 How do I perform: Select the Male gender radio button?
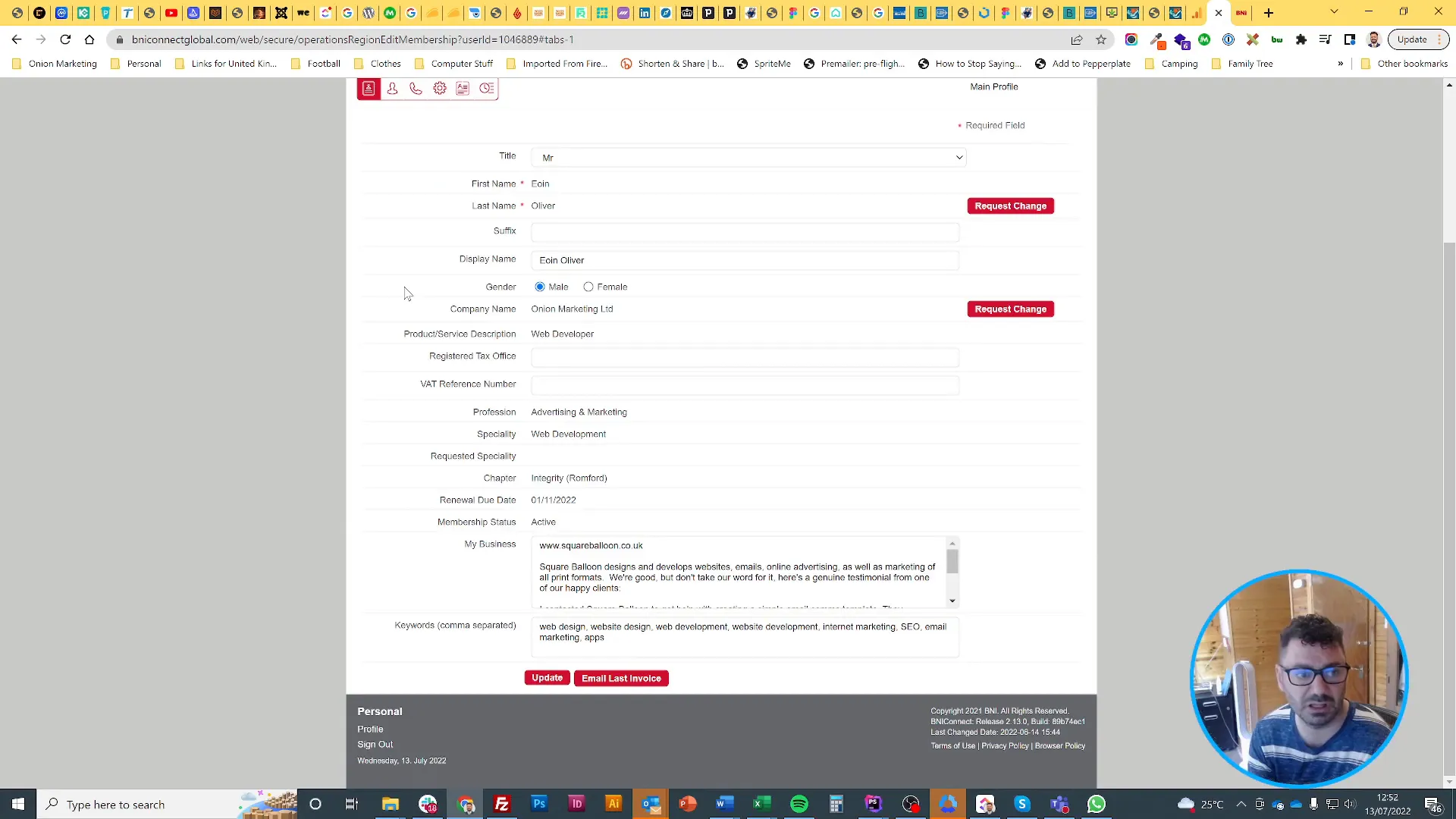[540, 287]
